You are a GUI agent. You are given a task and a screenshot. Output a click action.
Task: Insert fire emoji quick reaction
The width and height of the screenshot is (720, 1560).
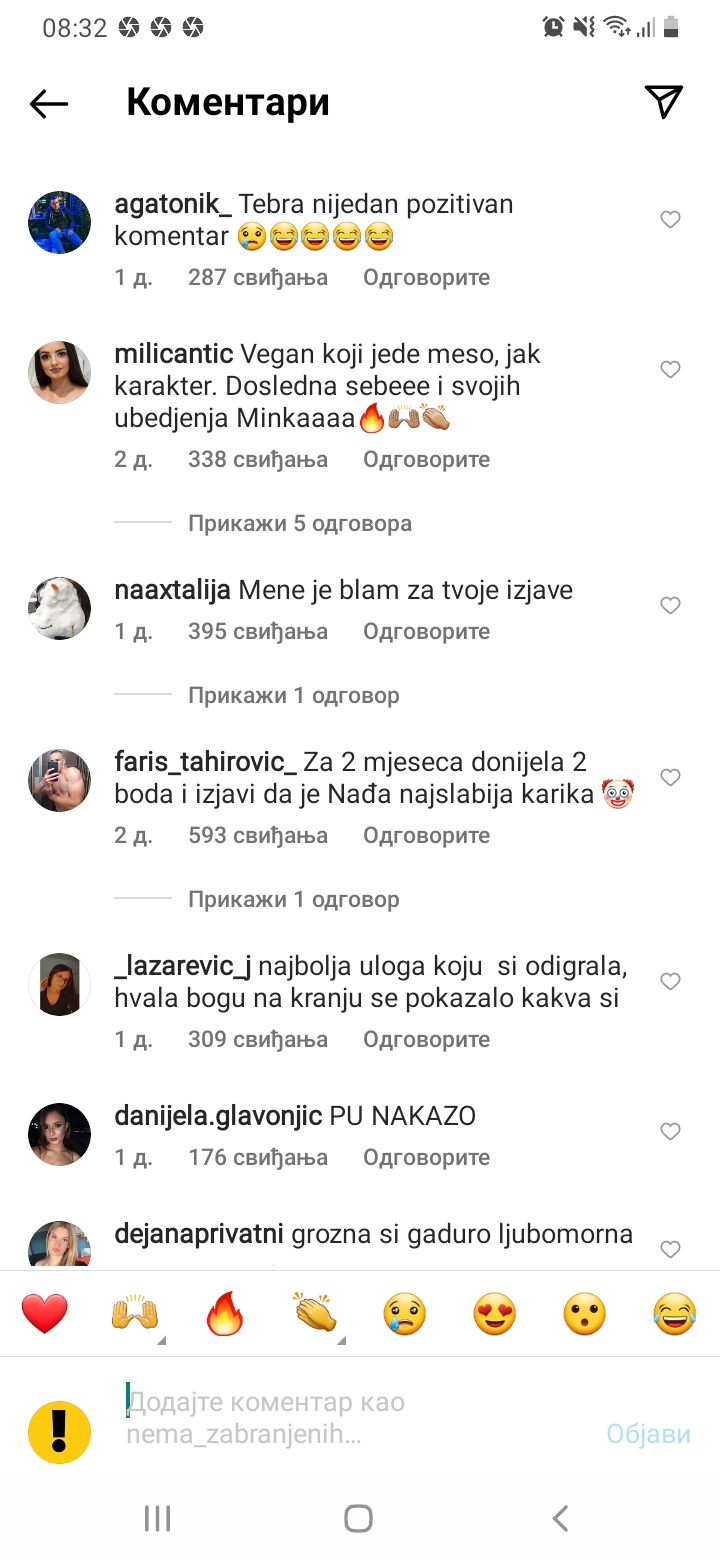pyautogui.click(x=225, y=1314)
